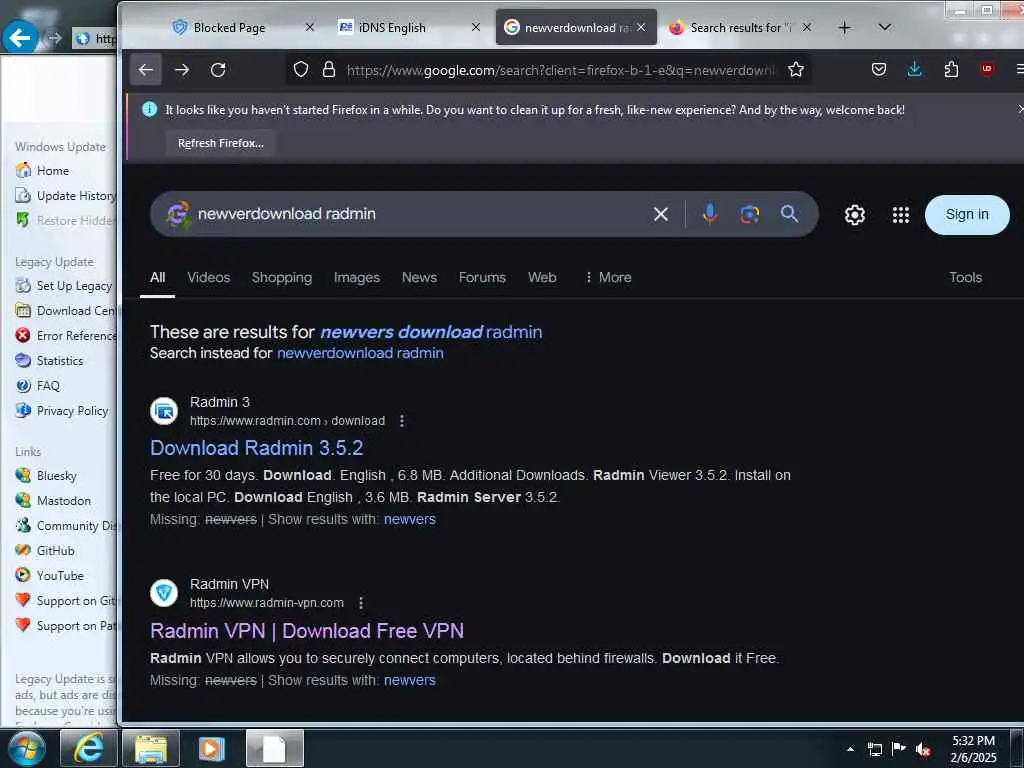Open Windows Start menu orb

click(x=27, y=748)
